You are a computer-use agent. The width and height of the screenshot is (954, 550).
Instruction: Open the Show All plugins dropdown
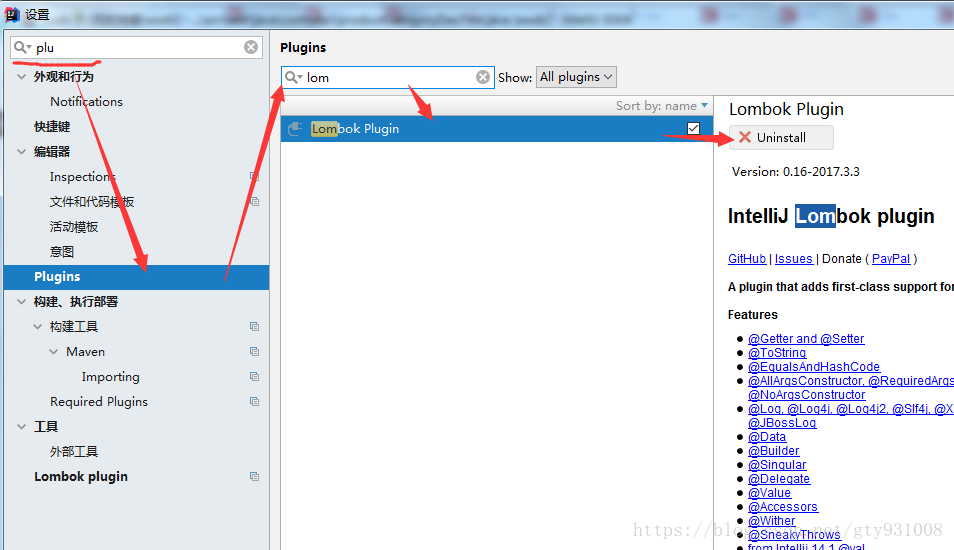(576, 77)
